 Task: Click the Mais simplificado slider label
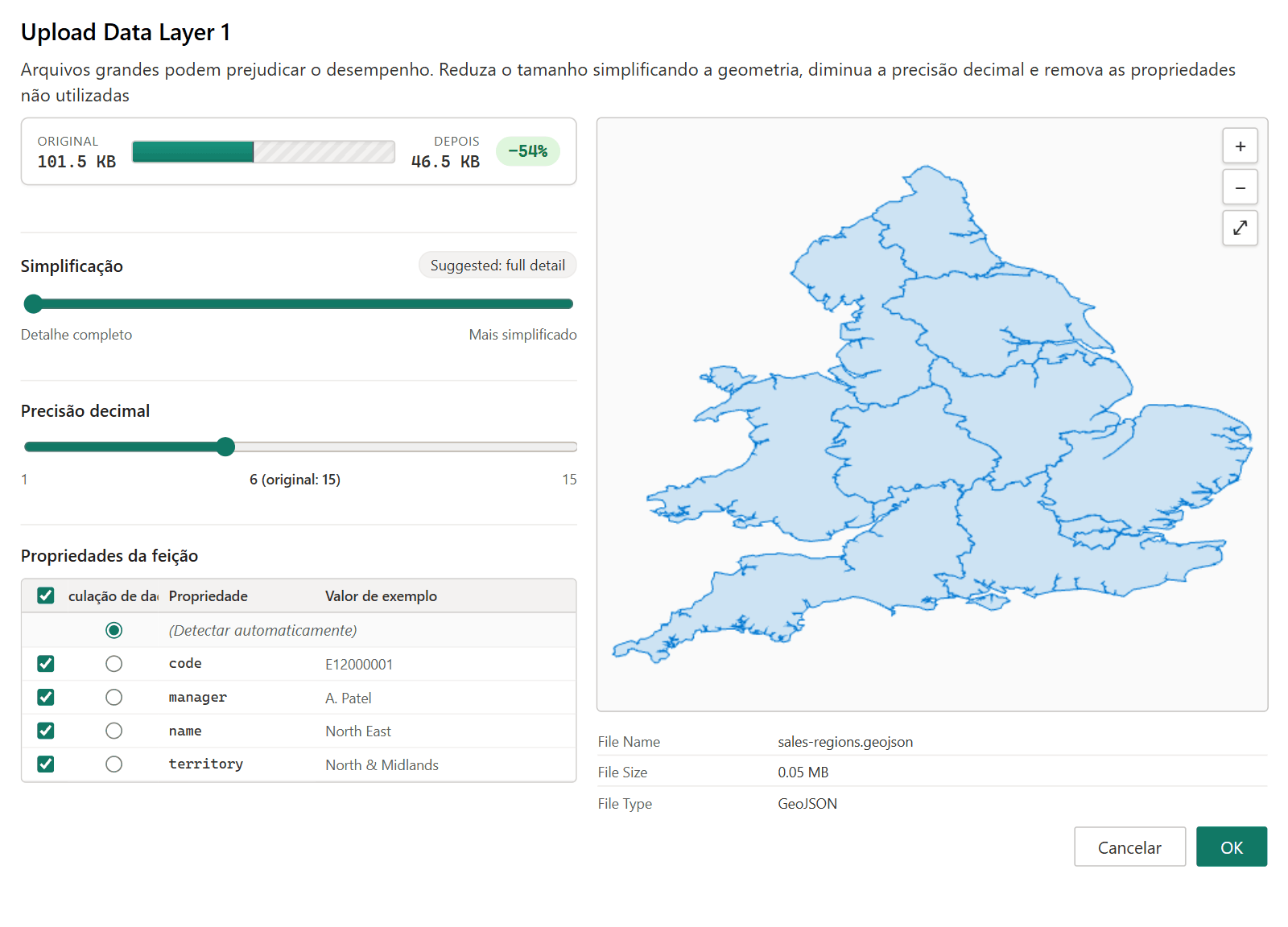(523, 335)
